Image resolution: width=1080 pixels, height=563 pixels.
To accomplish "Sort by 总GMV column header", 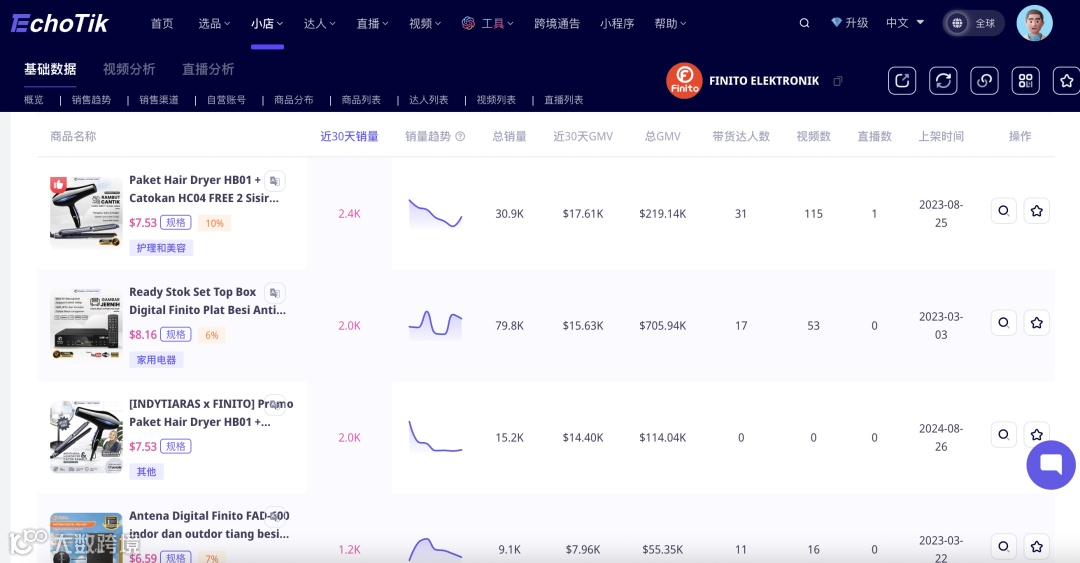I will point(663,136).
